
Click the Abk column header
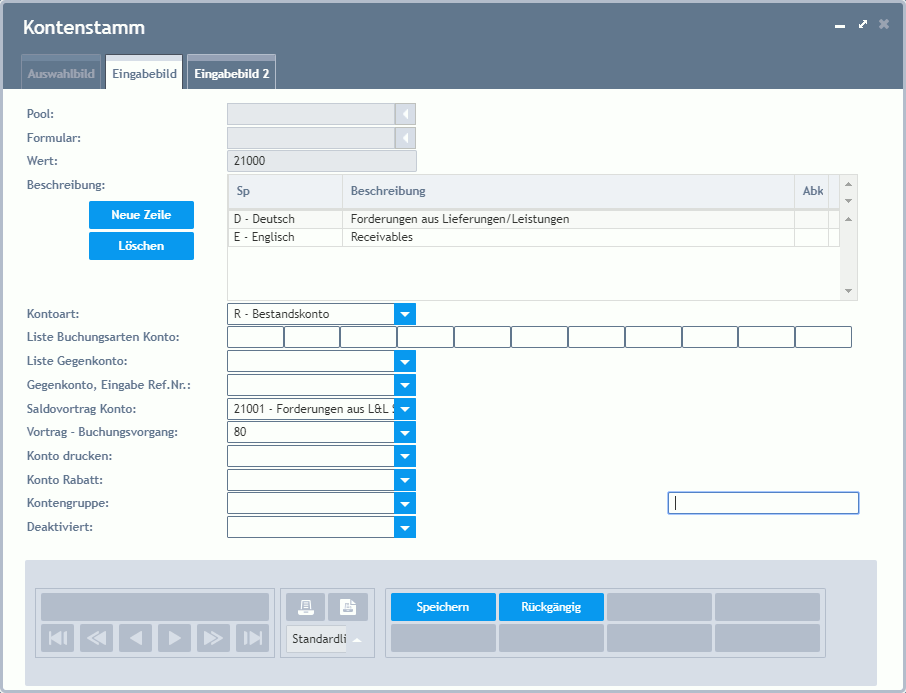click(x=812, y=191)
